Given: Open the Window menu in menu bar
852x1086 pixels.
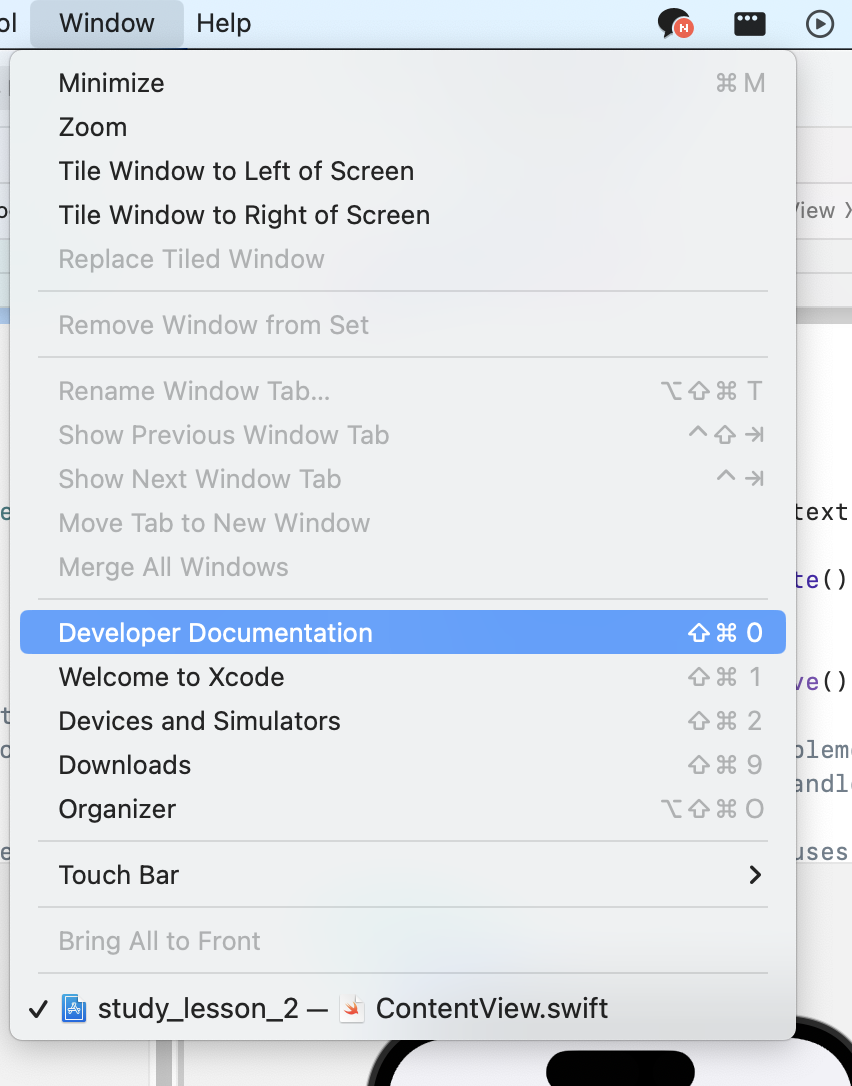Looking at the screenshot, I should [x=107, y=24].
